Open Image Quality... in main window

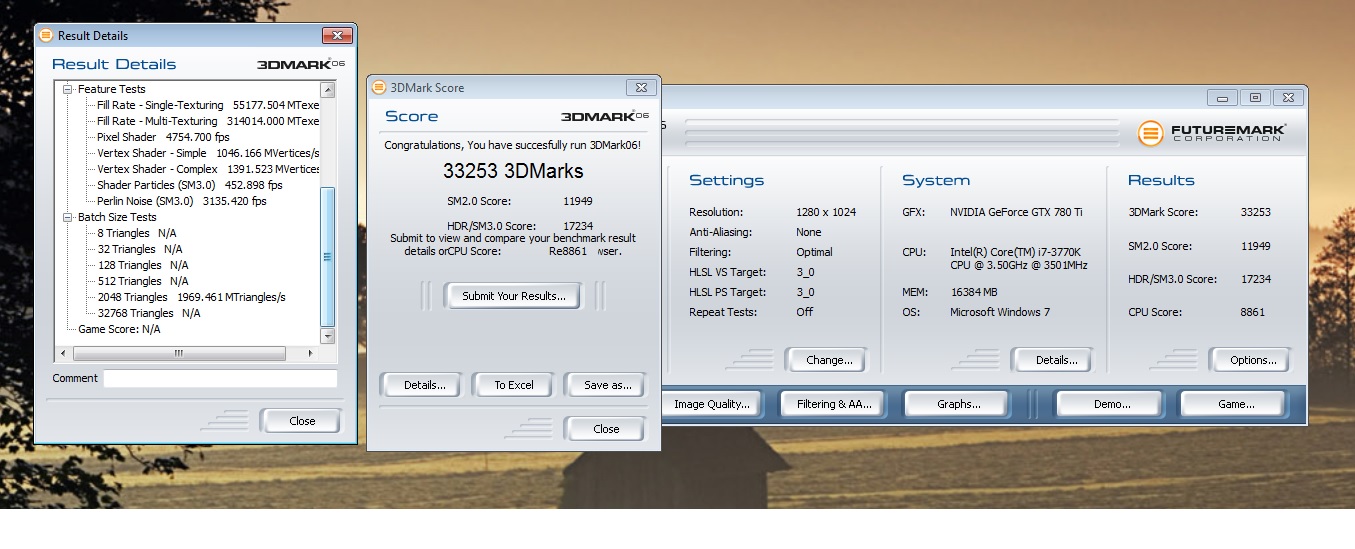pos(711,404)
